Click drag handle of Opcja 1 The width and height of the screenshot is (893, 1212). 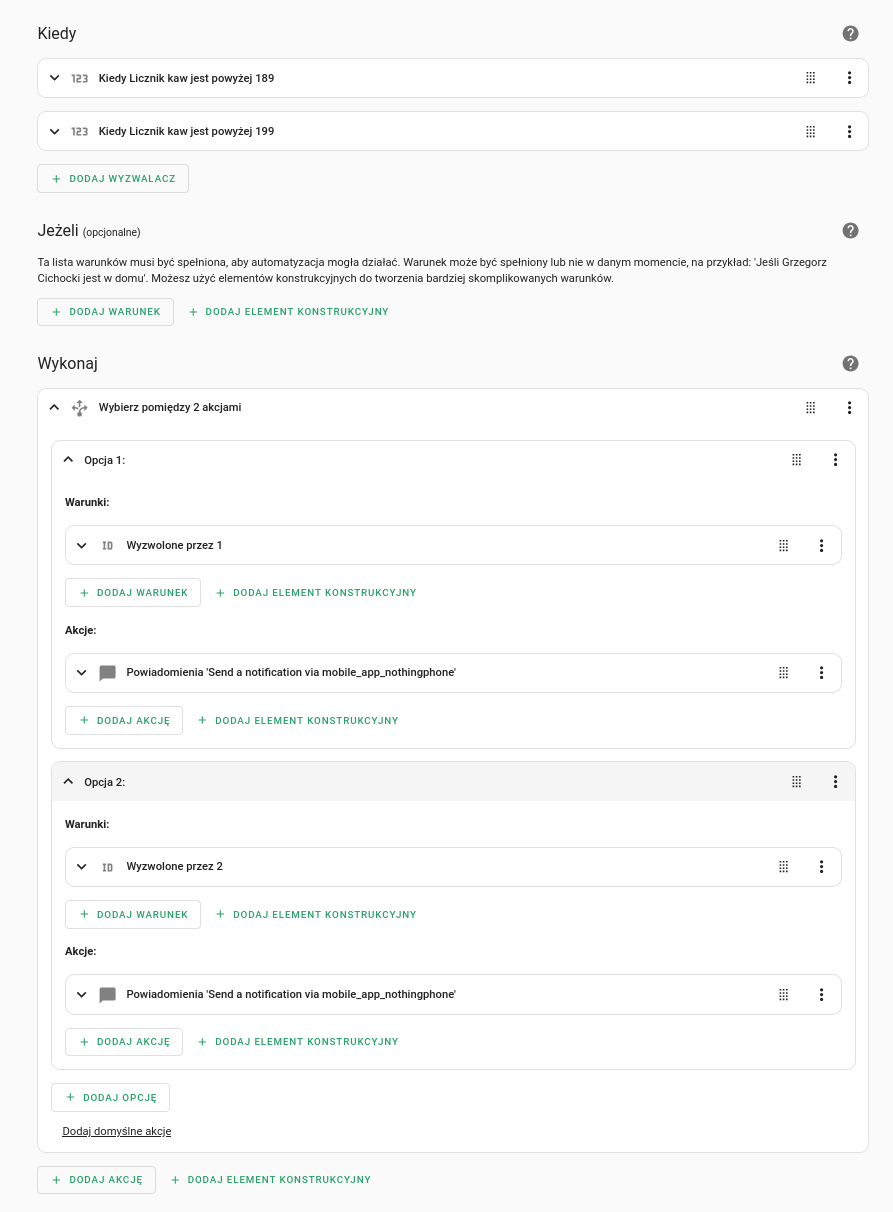pyautogui.click(x=797, y=460)
